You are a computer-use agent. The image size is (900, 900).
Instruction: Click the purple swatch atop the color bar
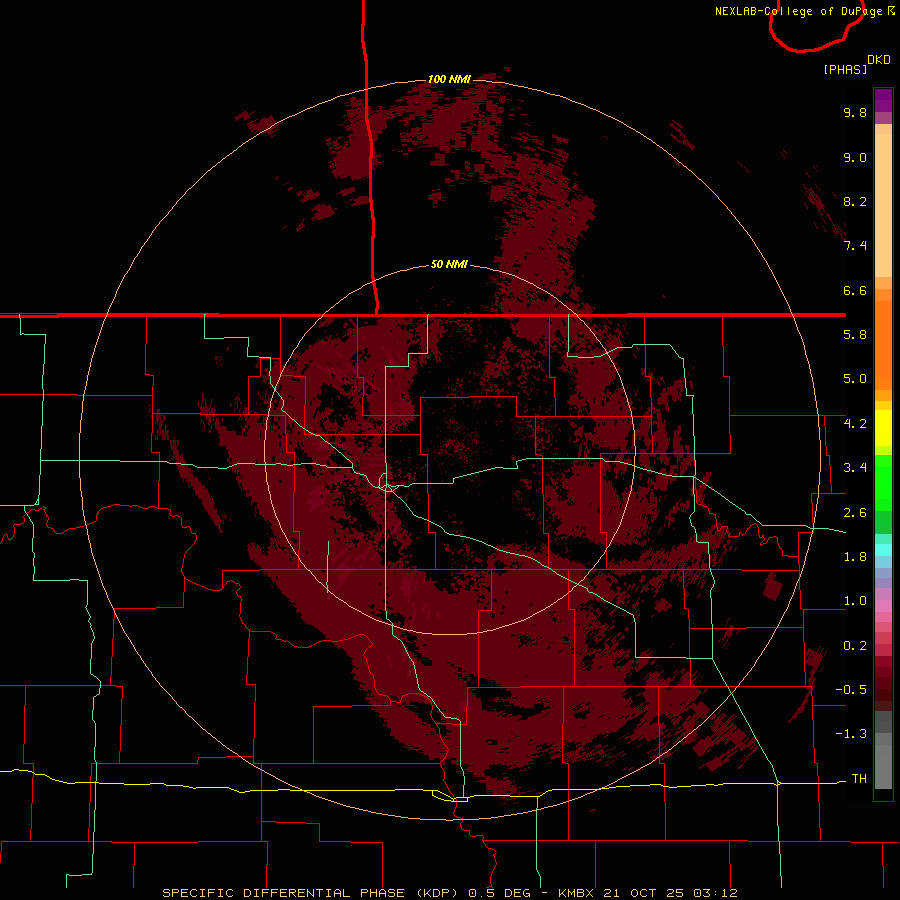click(883, 100)
